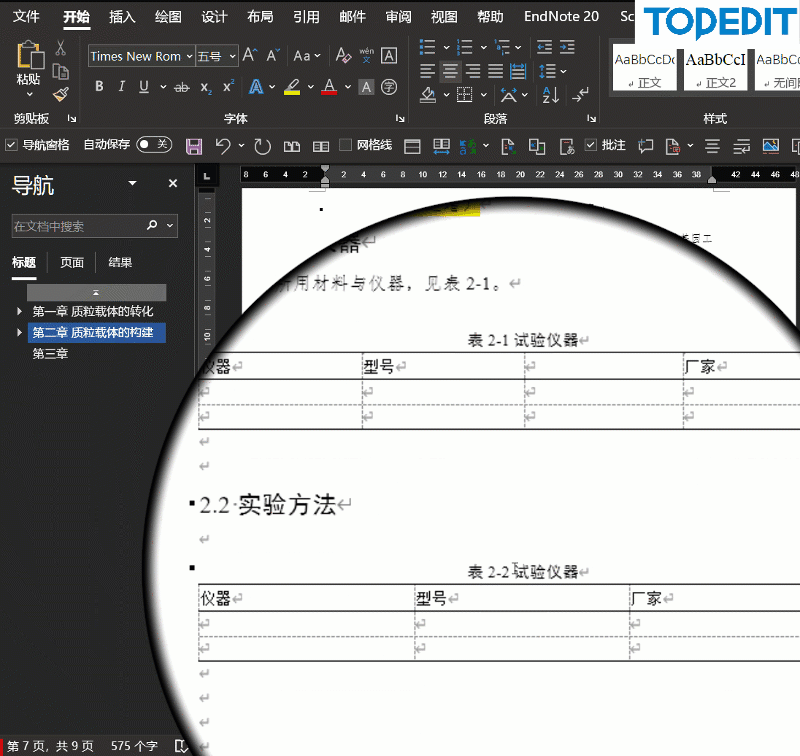Click the character shading A icon
This screenshot has width=800, height=756.
tap(366, 87)
